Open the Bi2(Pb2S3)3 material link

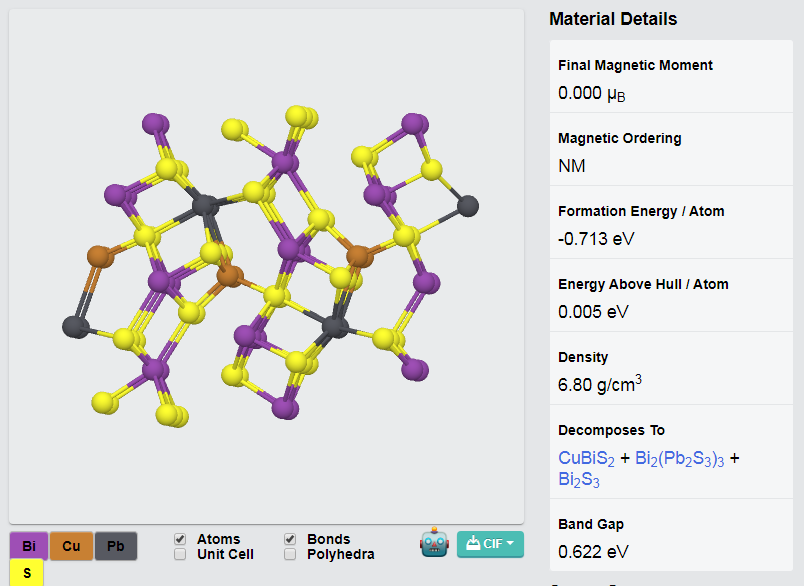(x=679, y=458)
